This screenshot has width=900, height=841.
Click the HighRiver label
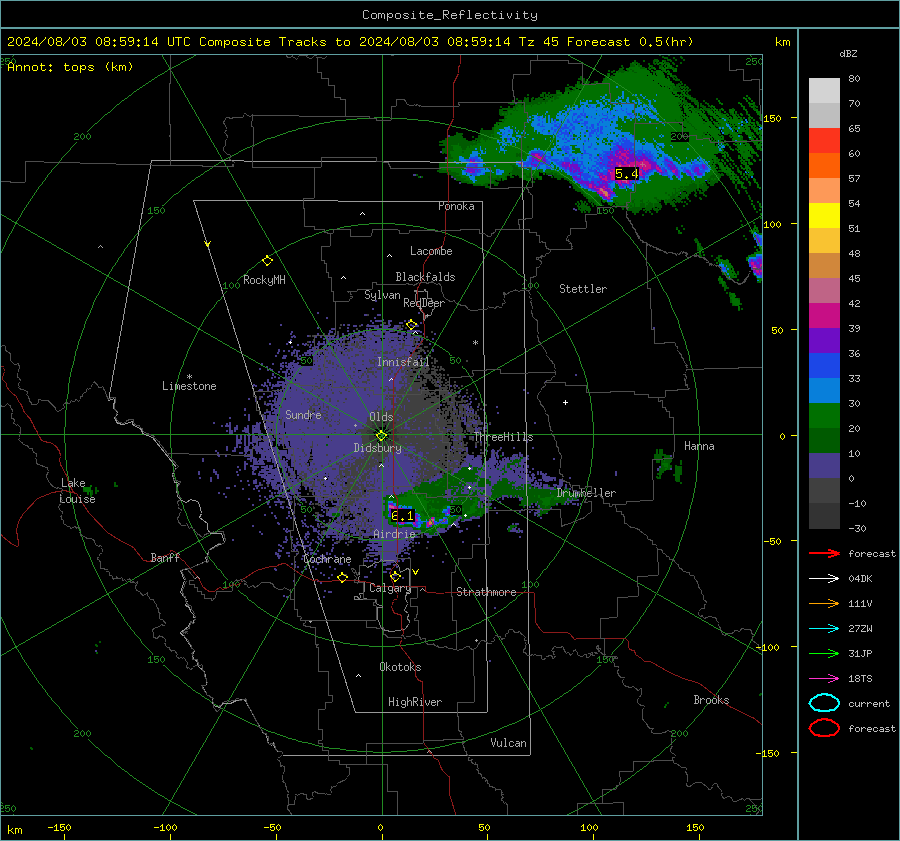[415, 702]
